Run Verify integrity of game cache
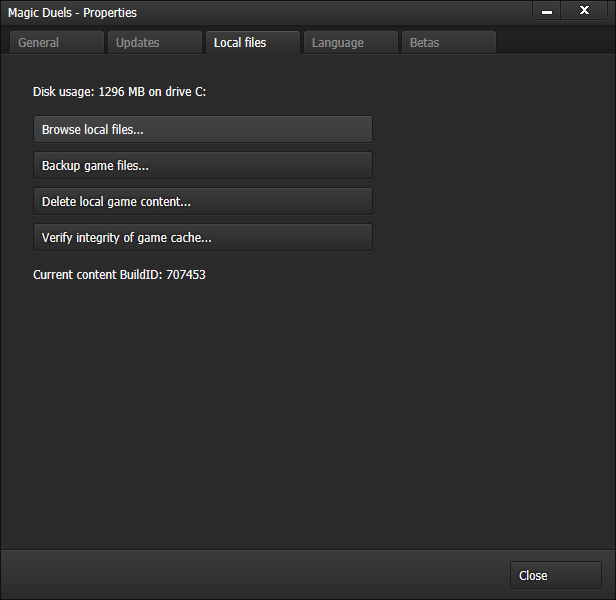This screenshot has height=600, width=616. pos(203,238)
